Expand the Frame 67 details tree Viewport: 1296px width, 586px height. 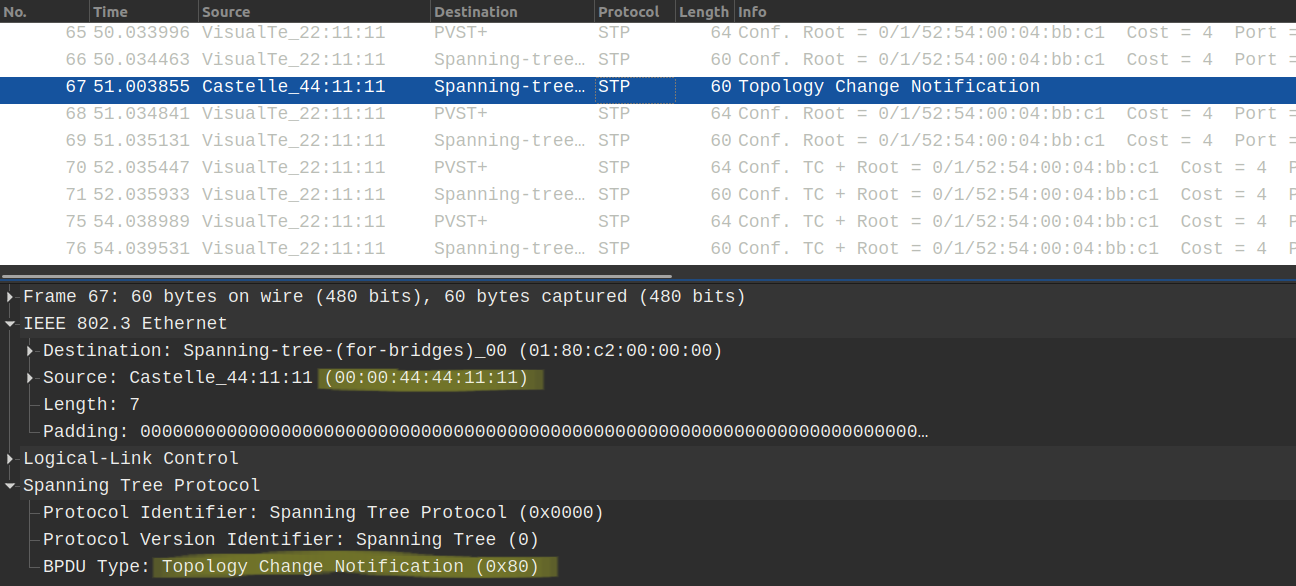tap(11, 297)
